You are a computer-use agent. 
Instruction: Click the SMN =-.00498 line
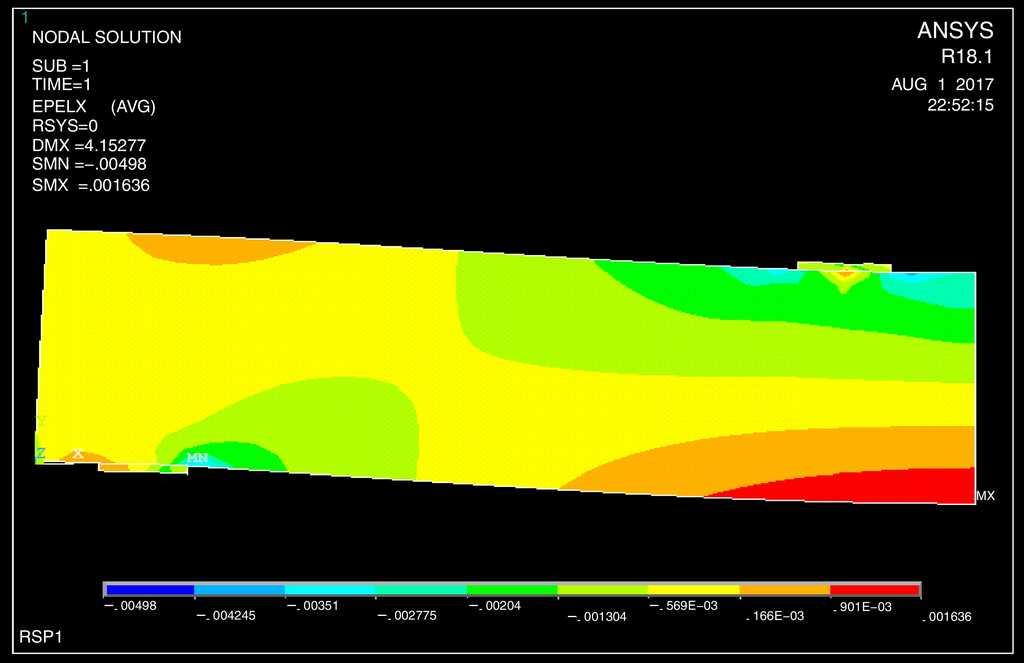(89, 164)
